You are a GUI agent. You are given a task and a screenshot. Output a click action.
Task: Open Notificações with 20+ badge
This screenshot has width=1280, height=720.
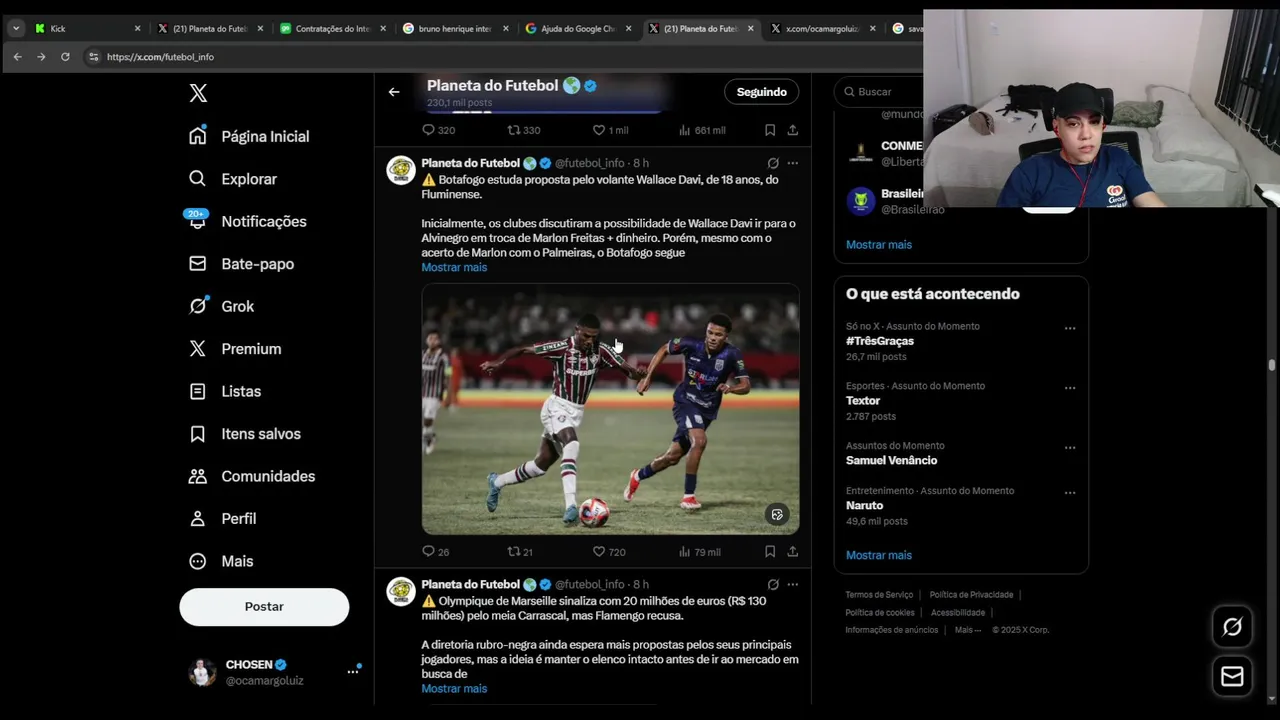coord(248,221)
